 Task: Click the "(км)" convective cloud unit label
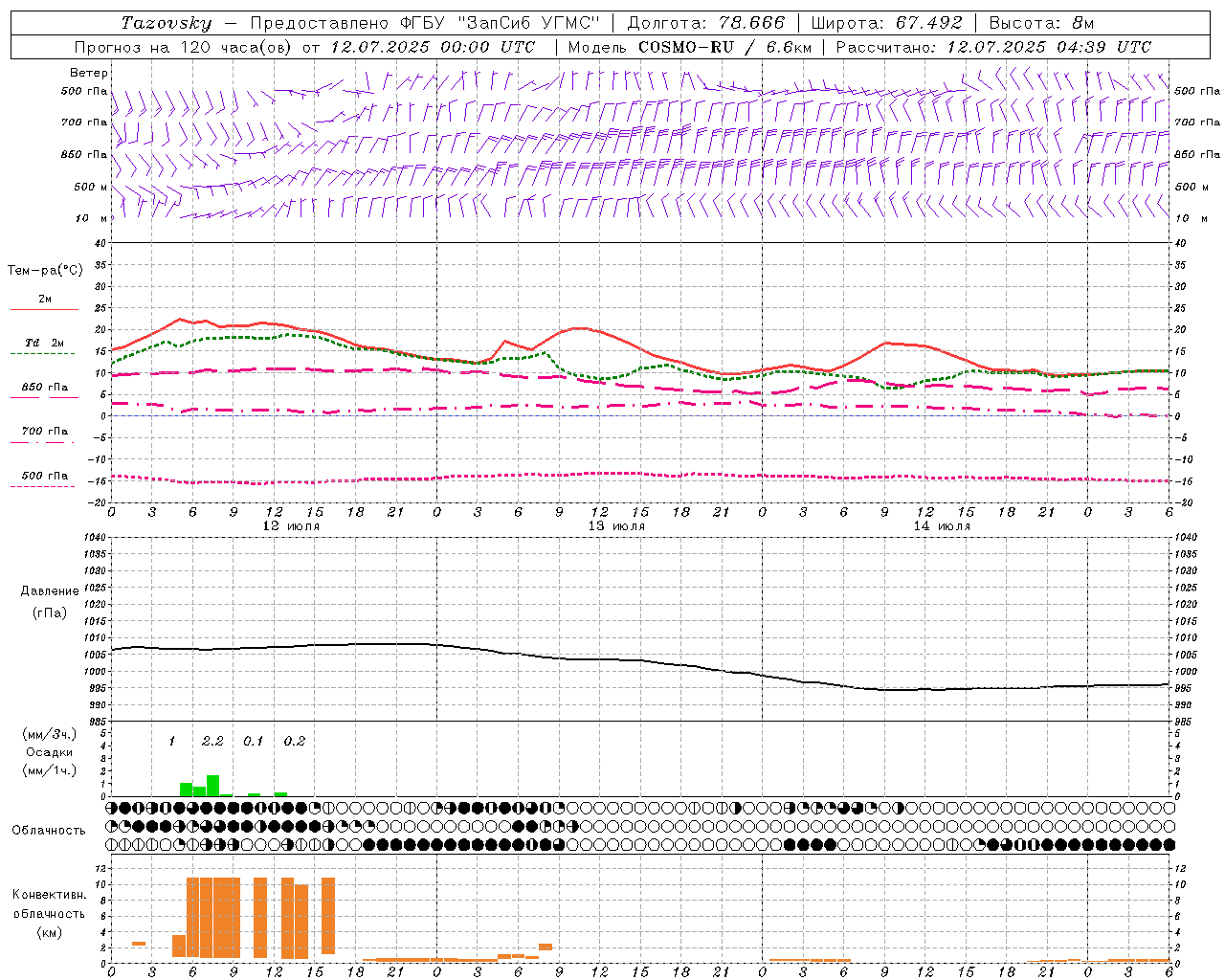[49, 932]
